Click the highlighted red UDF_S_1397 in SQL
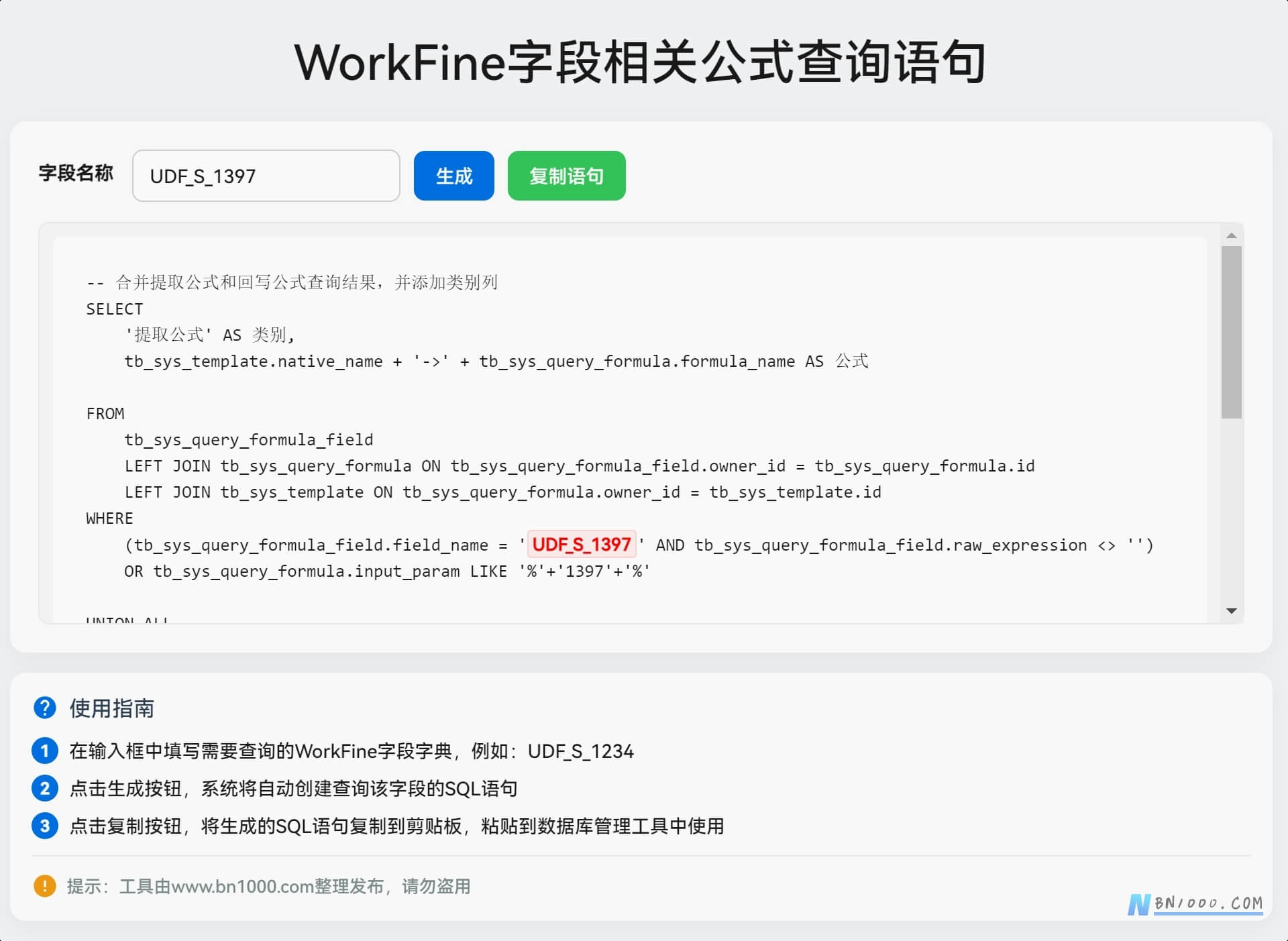 [x=582, y=545]
